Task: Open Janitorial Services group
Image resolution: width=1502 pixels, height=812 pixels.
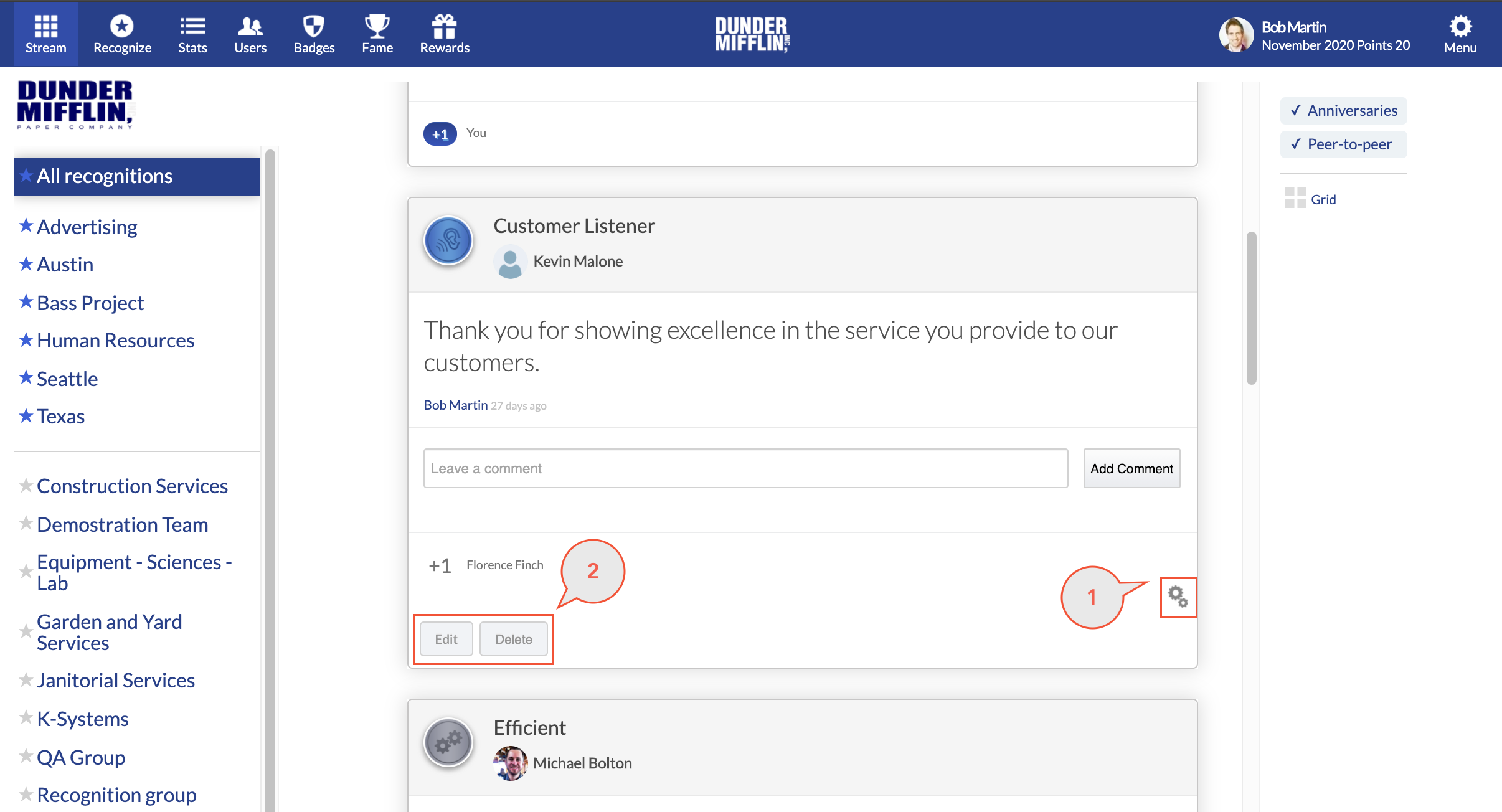Action: point(116,681)
